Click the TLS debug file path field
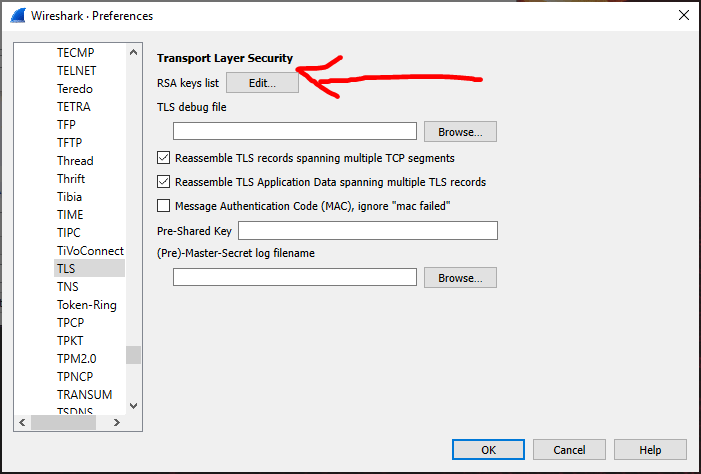Image resolution: width=701 pixels, height=474 pixels. [294, 131]
